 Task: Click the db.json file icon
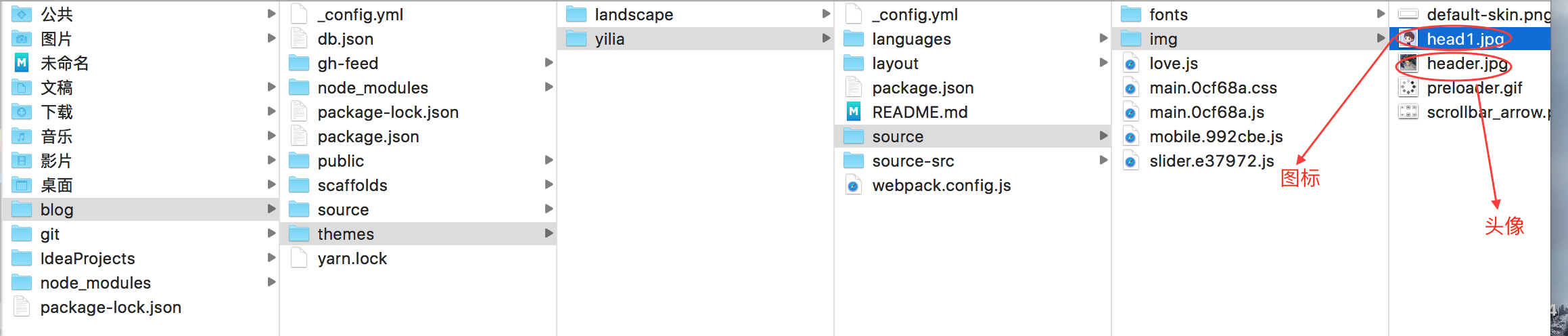(299, 39)
